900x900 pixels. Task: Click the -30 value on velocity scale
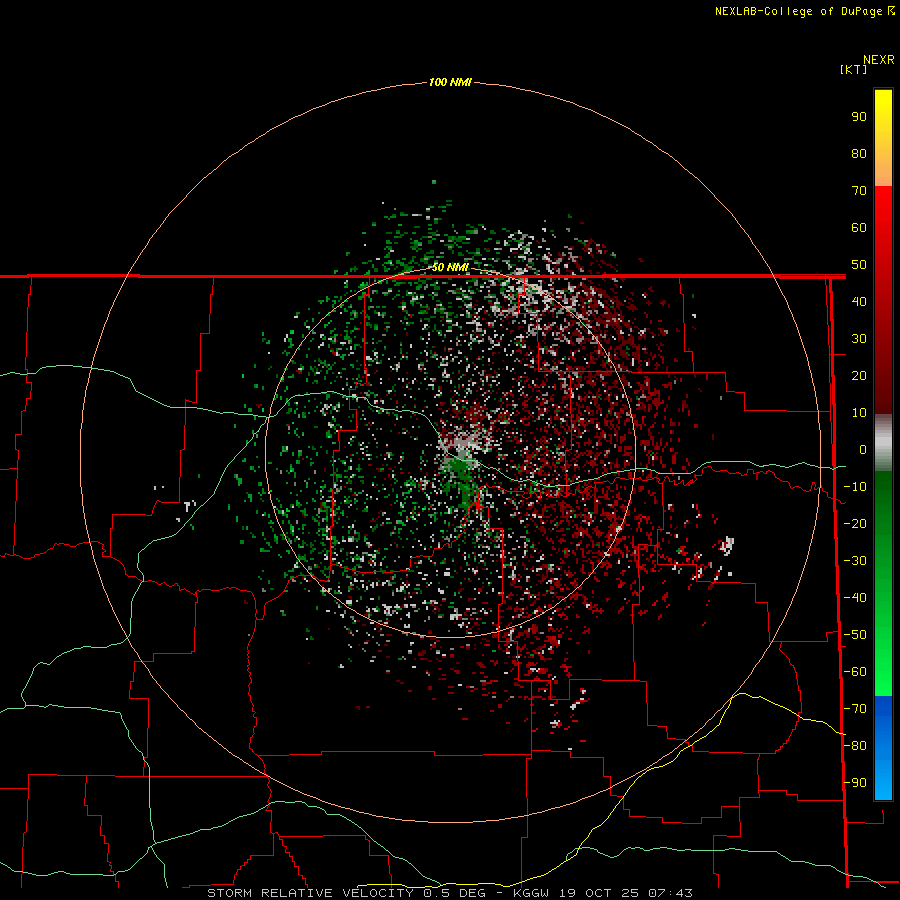(x=855, y=561)
